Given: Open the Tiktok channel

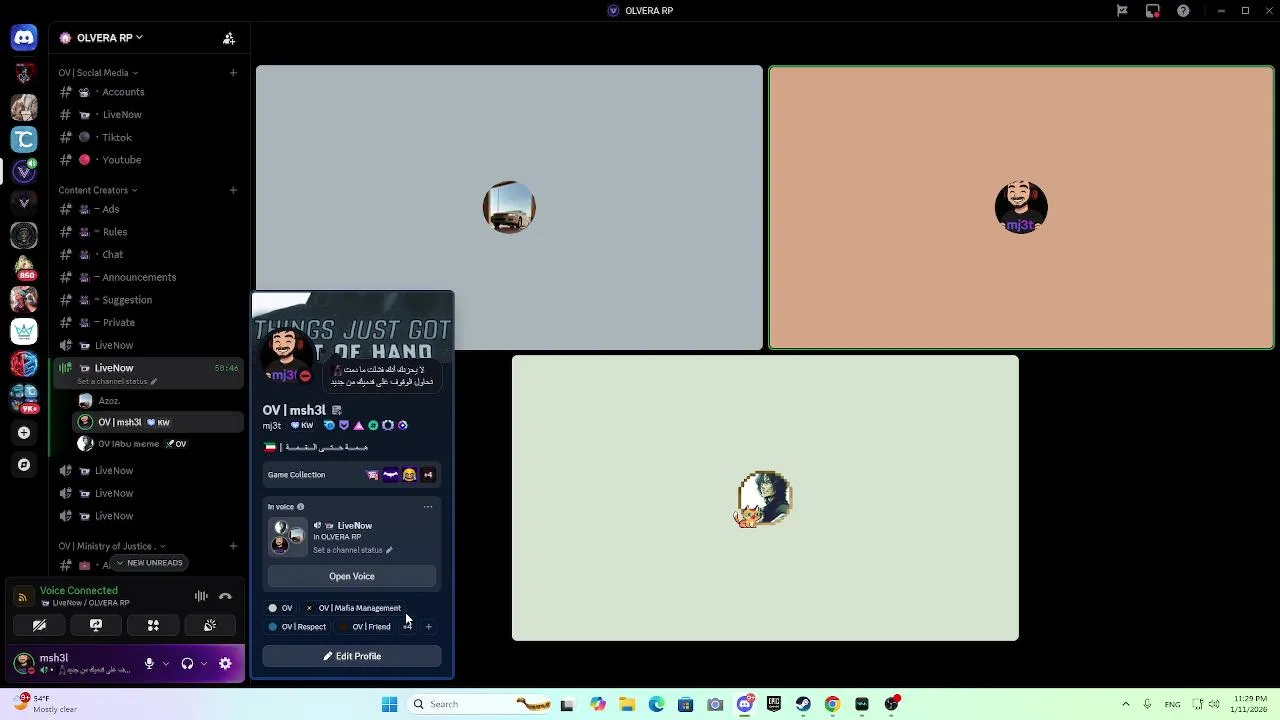Looking at the screenshot, I should tap(148, 137).
